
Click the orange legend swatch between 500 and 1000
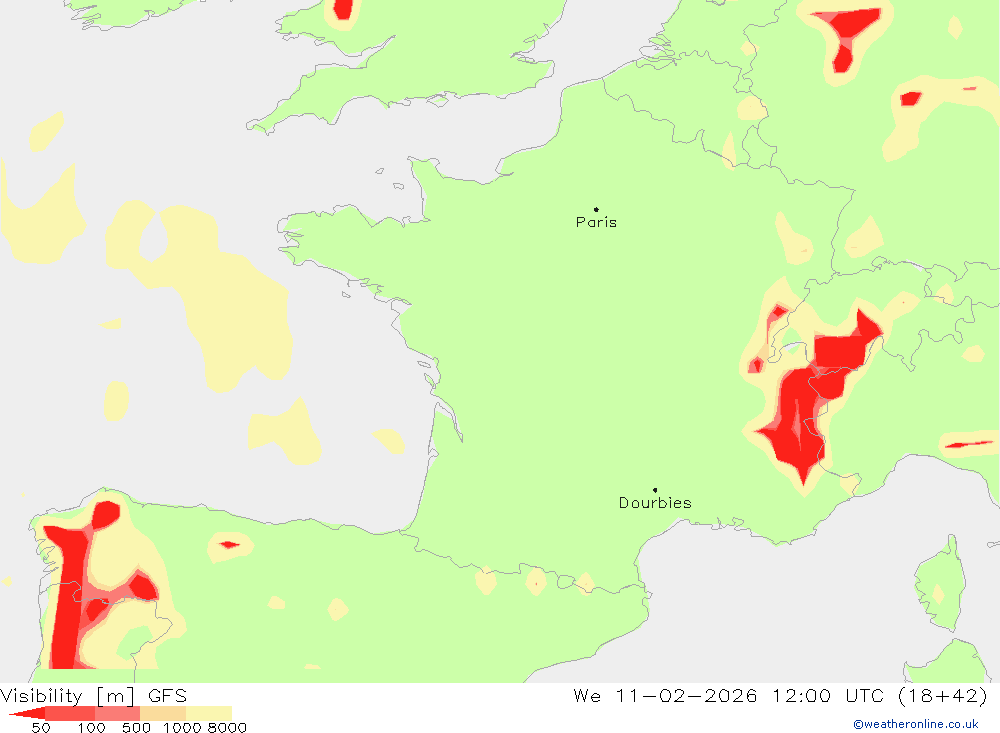[x=163, y=714]
